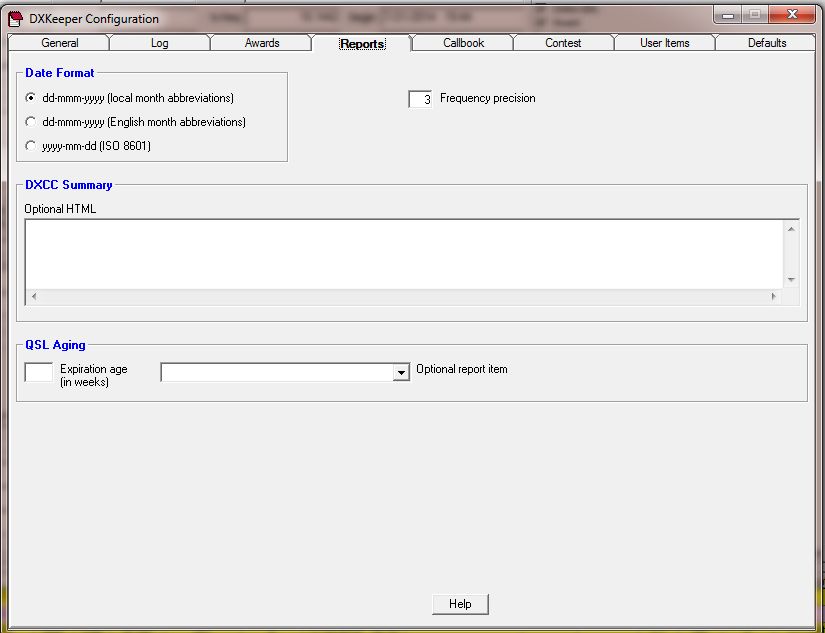
Task: Expand the Optional report item dropdown
Action: pyautogui.click(x=401, y=373)
